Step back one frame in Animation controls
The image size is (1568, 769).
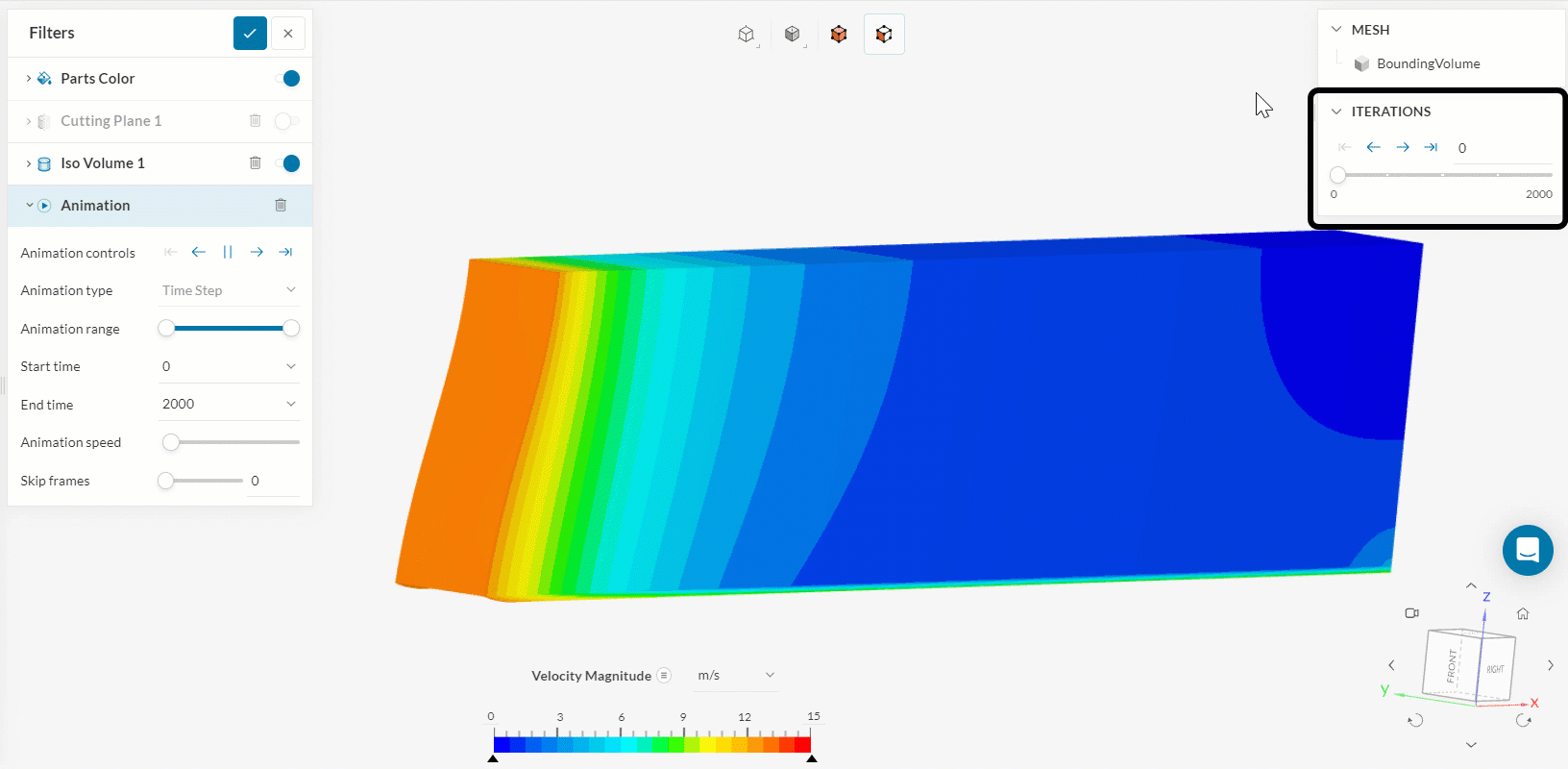(x=199, y=252)
